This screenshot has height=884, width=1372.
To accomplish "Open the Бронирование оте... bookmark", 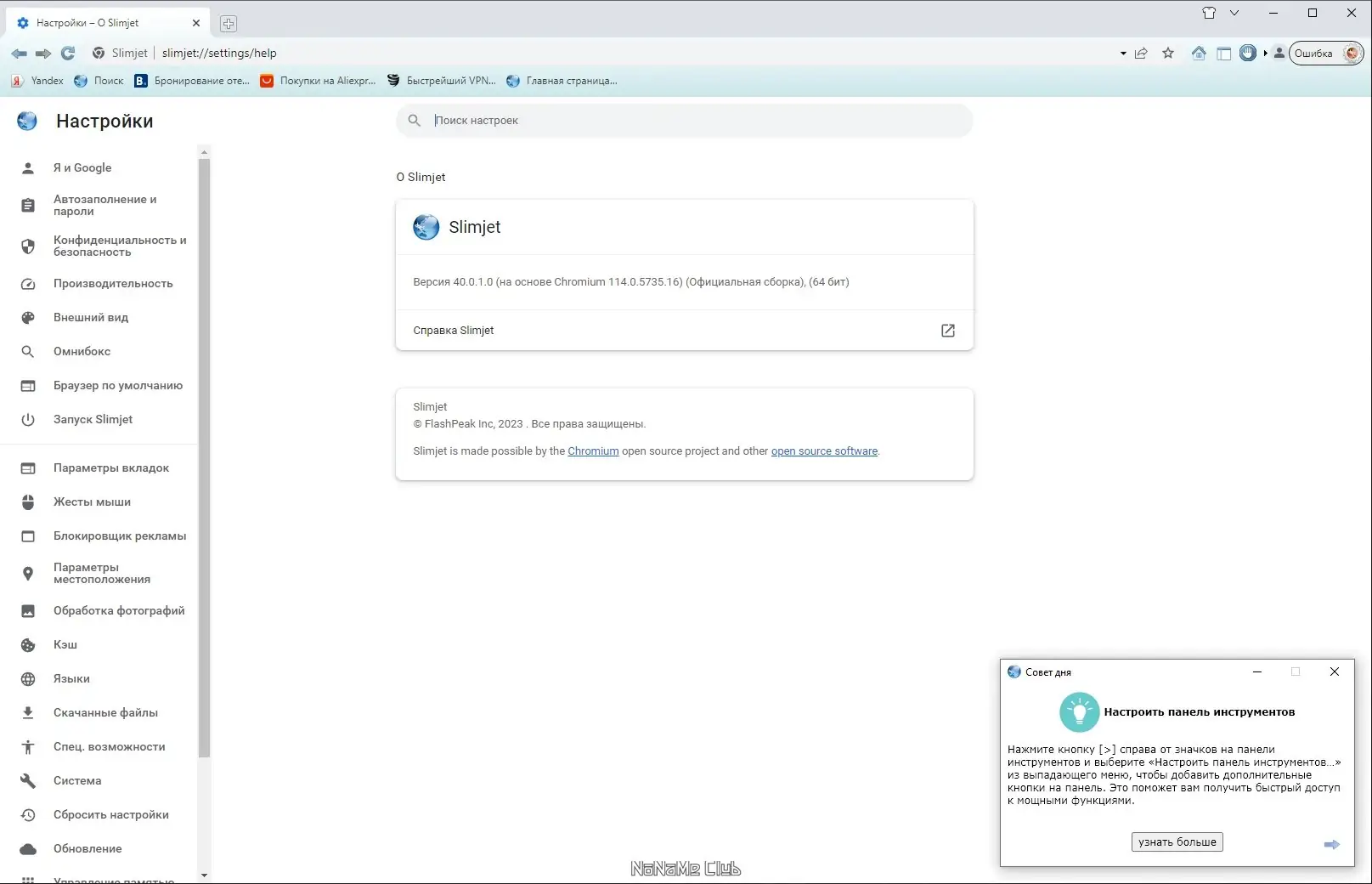I will (x=192, y=81).
